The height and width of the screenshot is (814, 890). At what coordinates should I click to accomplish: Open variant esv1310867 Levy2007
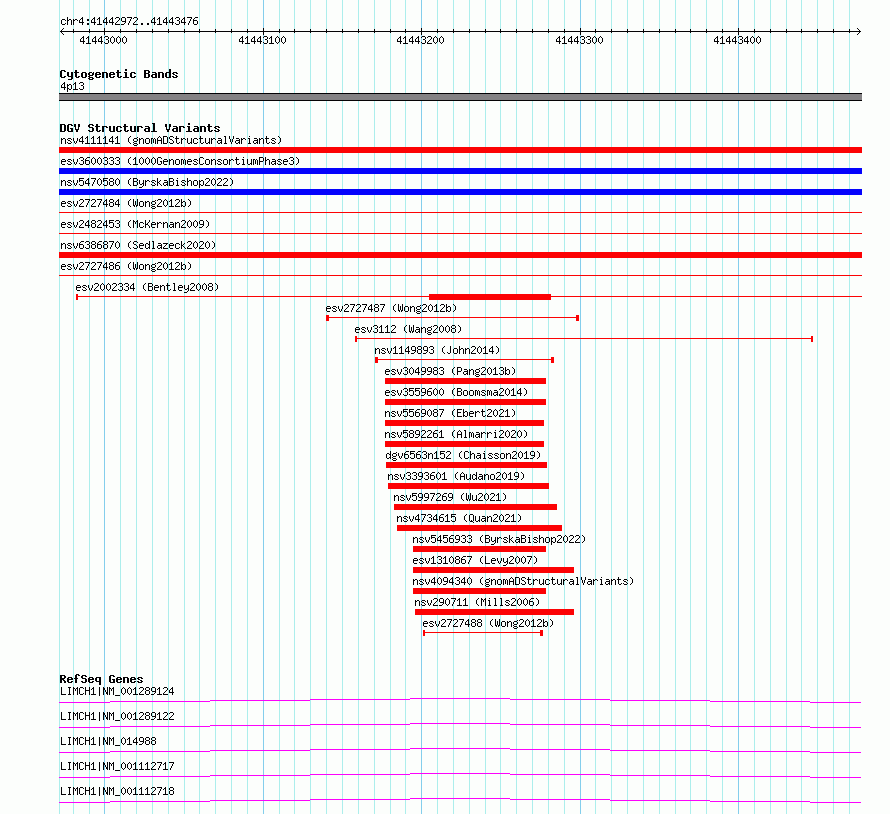[475, 560]
